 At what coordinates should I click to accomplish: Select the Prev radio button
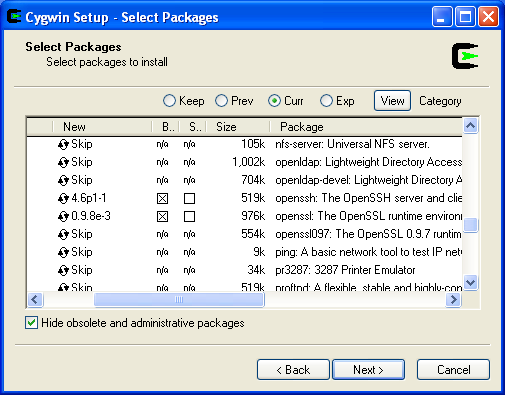(221, 101)
